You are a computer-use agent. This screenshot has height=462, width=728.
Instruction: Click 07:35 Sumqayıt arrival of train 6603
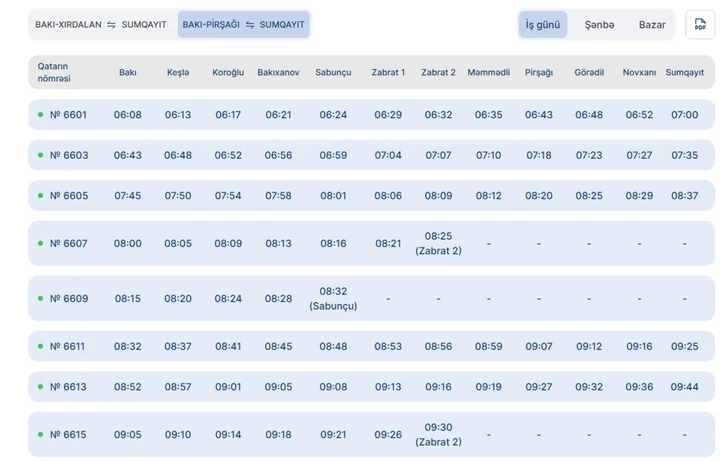coord(684,155)
